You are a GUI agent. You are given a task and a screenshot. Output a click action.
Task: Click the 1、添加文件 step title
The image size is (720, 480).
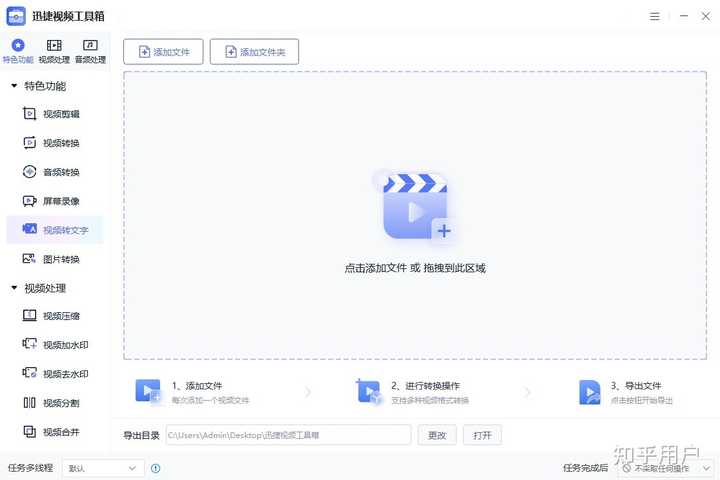(197, 386)
